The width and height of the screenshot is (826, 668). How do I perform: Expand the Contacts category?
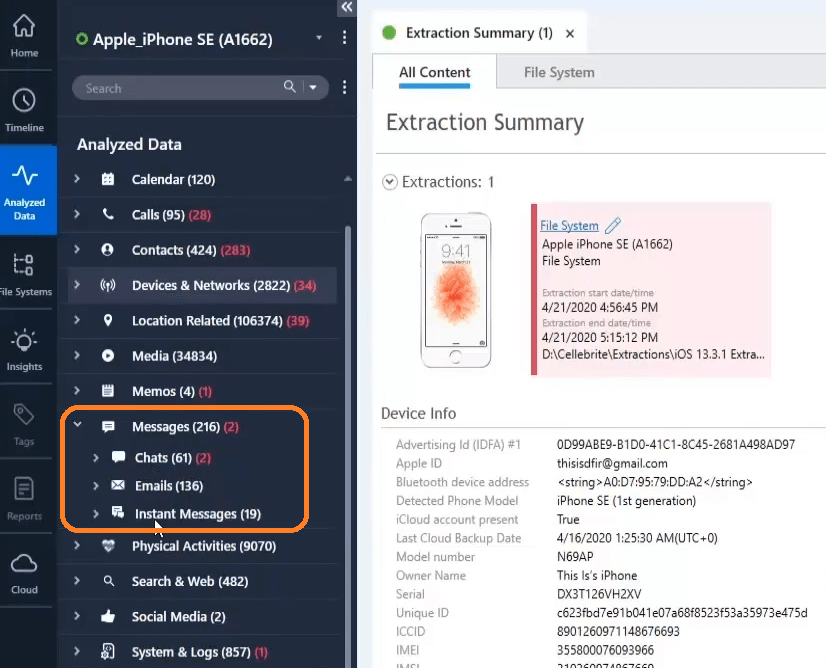pyautogui.click(x=77, y=249)
